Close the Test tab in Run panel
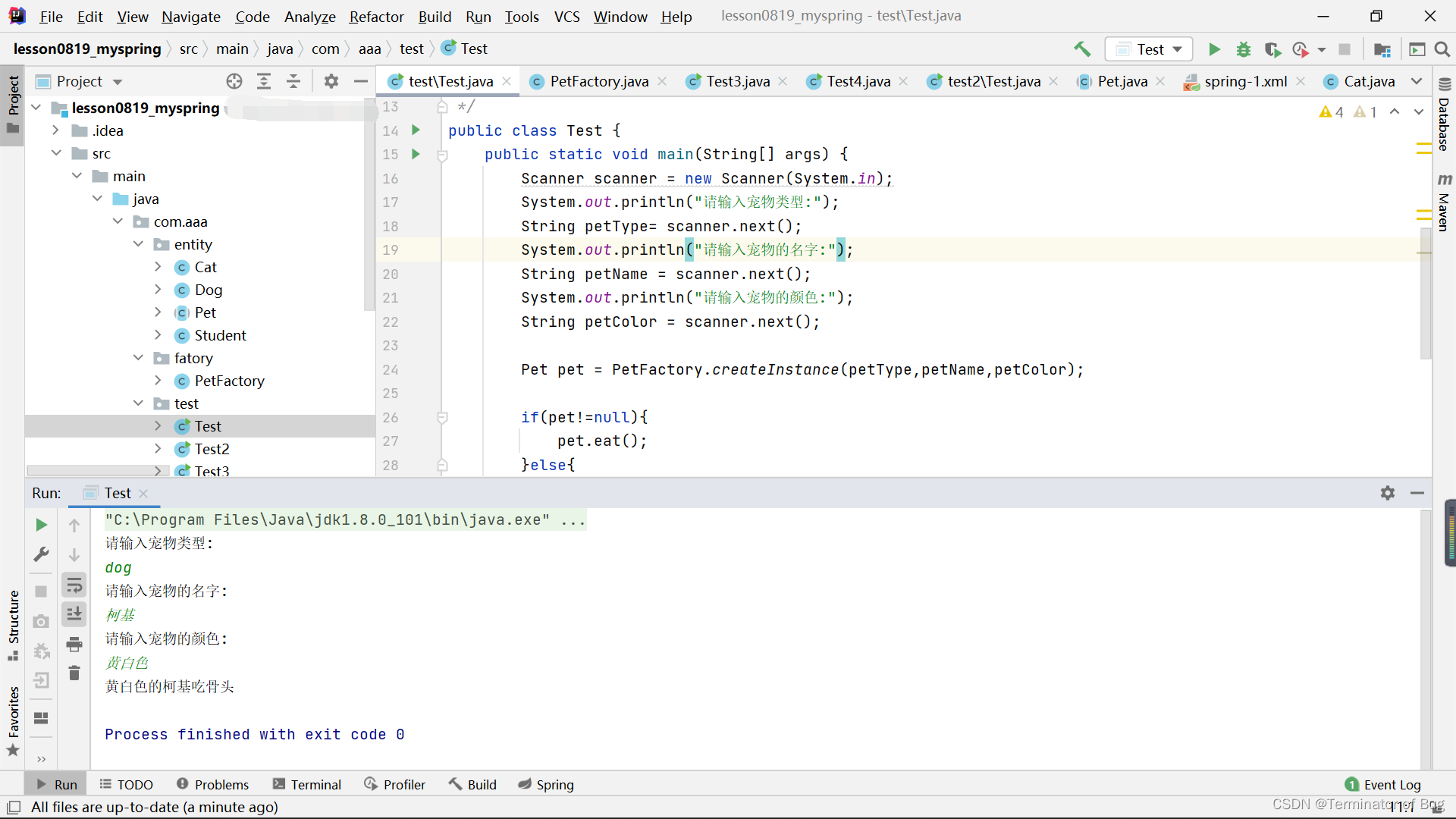 [x=143, y=493]
